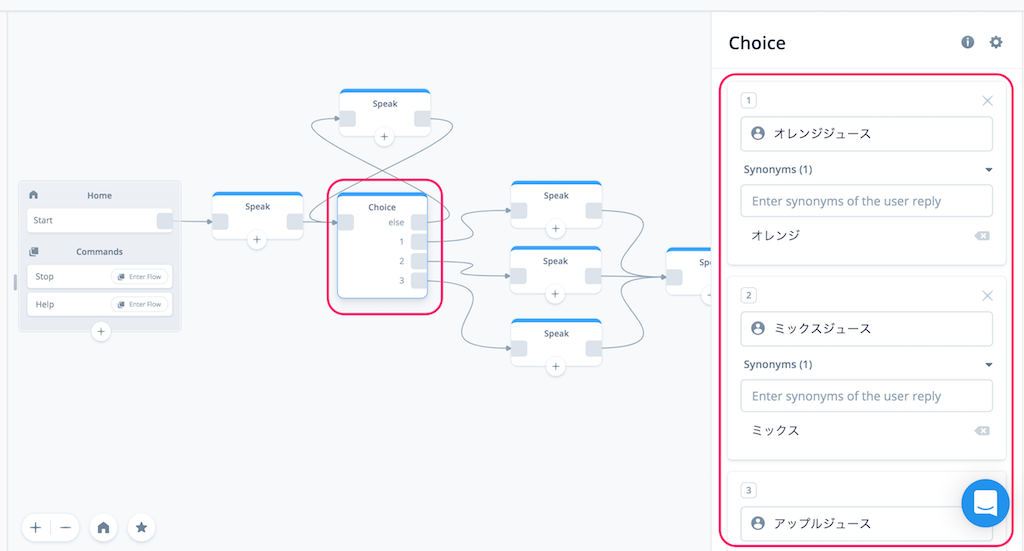Add a new command under Home block
Screen dimensions: 1024x551
pos(101,332)
